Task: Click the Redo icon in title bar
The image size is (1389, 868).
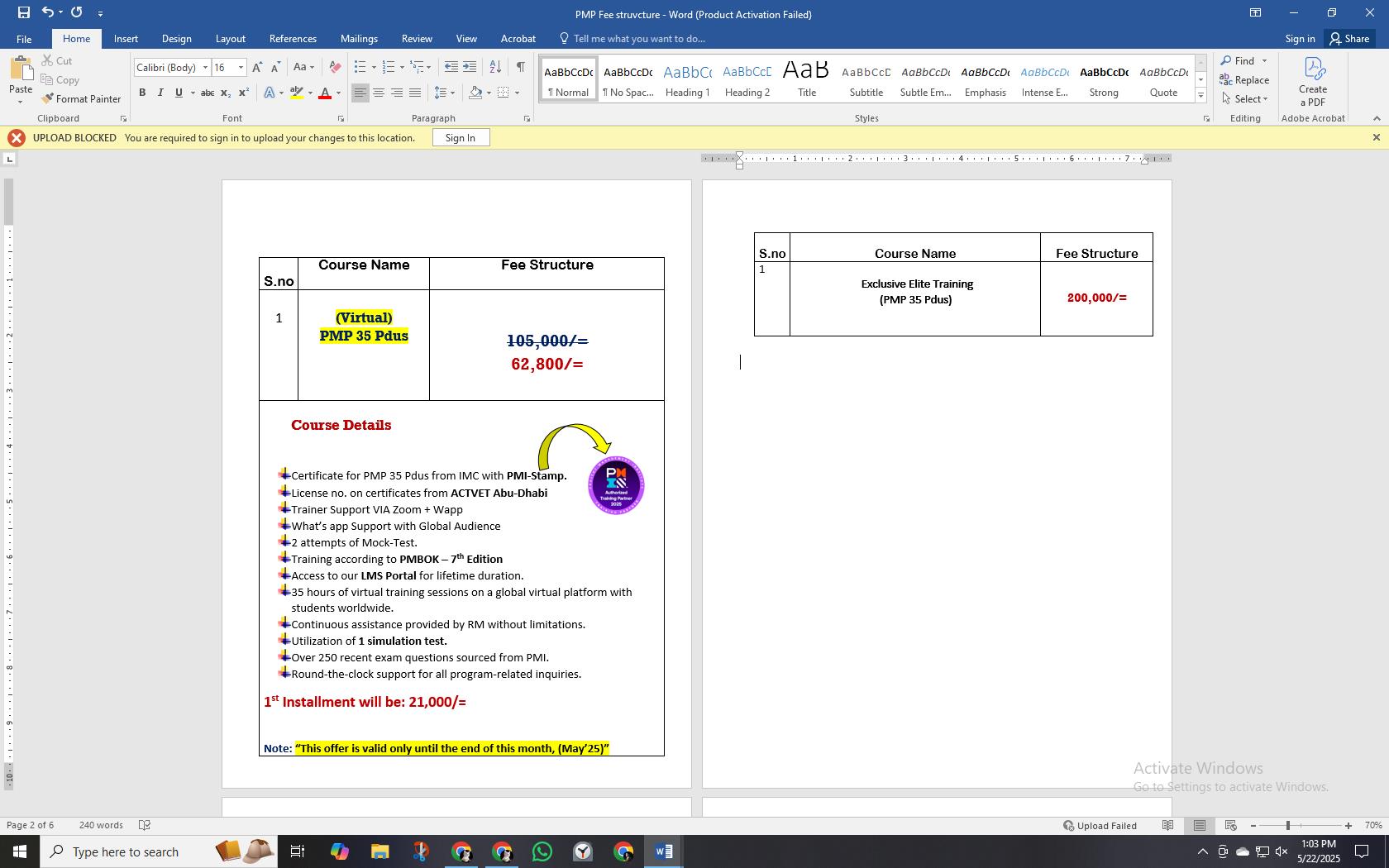Action: click(77, 12)
